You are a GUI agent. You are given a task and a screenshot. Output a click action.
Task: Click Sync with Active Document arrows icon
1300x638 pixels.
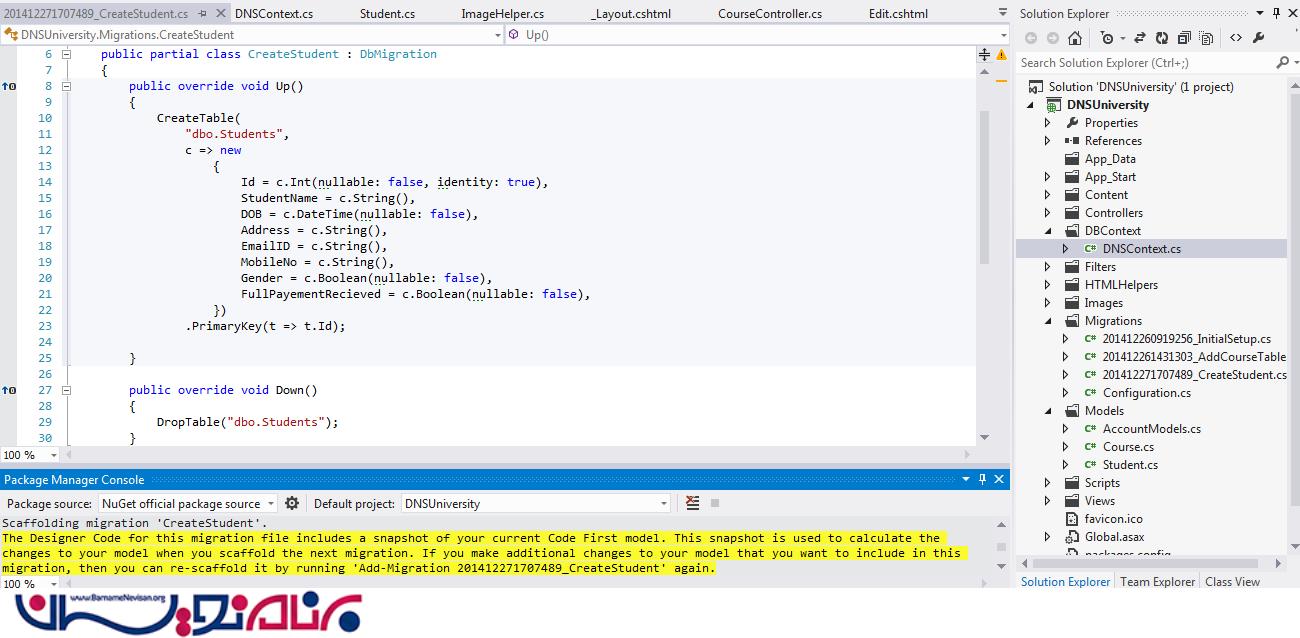point(1139,38)
